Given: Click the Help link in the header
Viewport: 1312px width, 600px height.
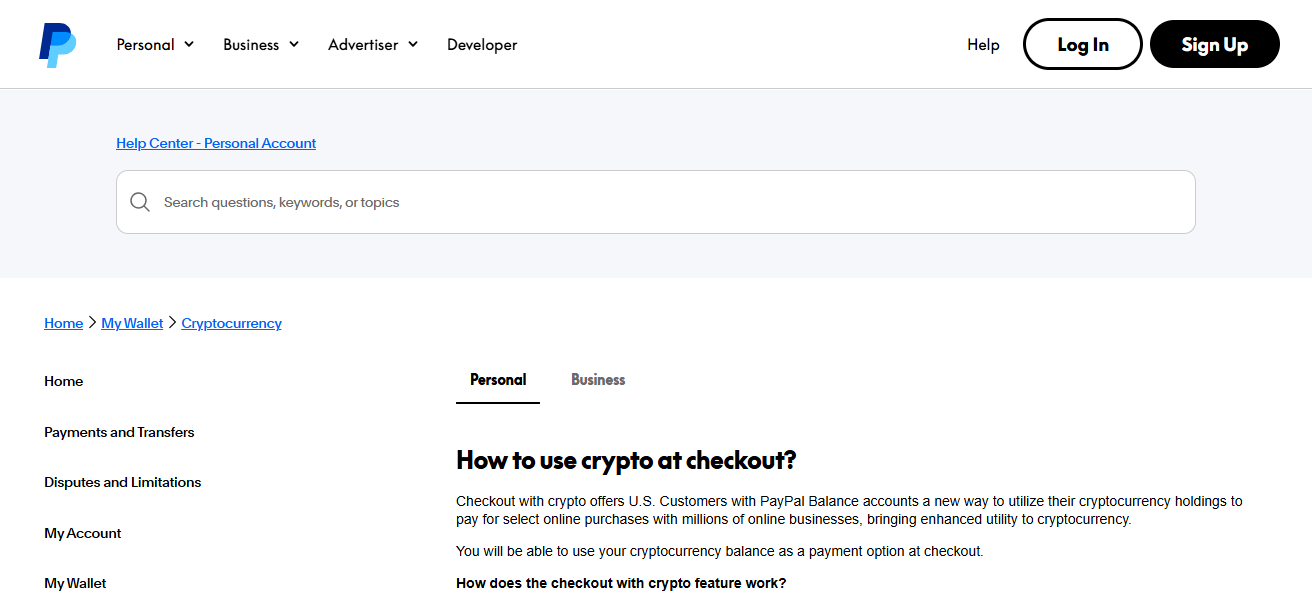Looking at the screenshot, I should [x=982, y=44].
